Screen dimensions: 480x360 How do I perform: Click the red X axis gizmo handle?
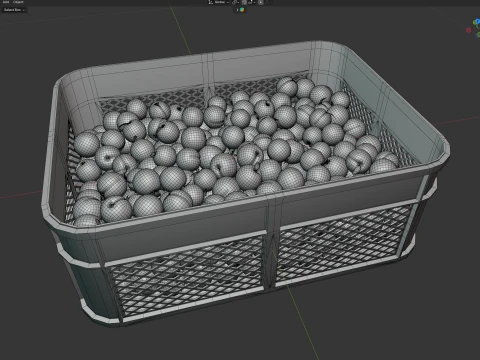(x=468, y=30)
